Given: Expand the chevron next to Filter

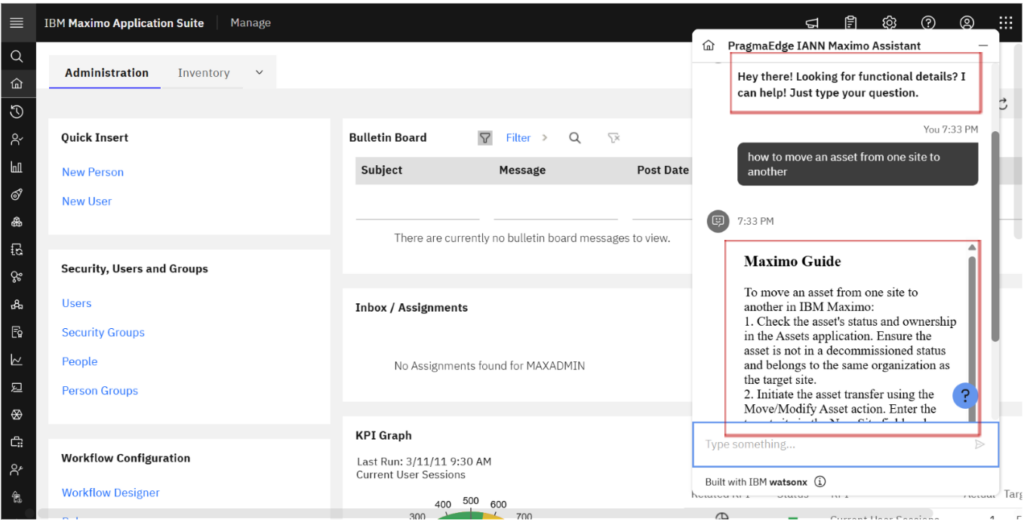Looking at the screenshot, I should tap(545, 138).
